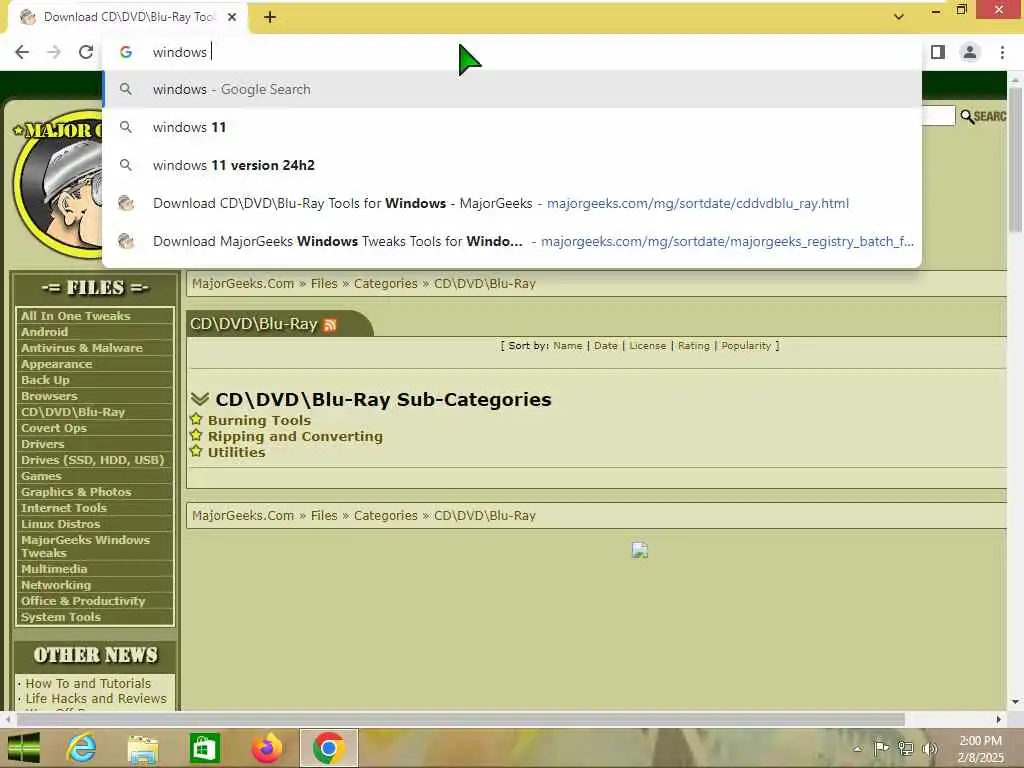This screenshot has width=1024, height=768.
Task: Open the Internet Tools category
Action: 63,508
